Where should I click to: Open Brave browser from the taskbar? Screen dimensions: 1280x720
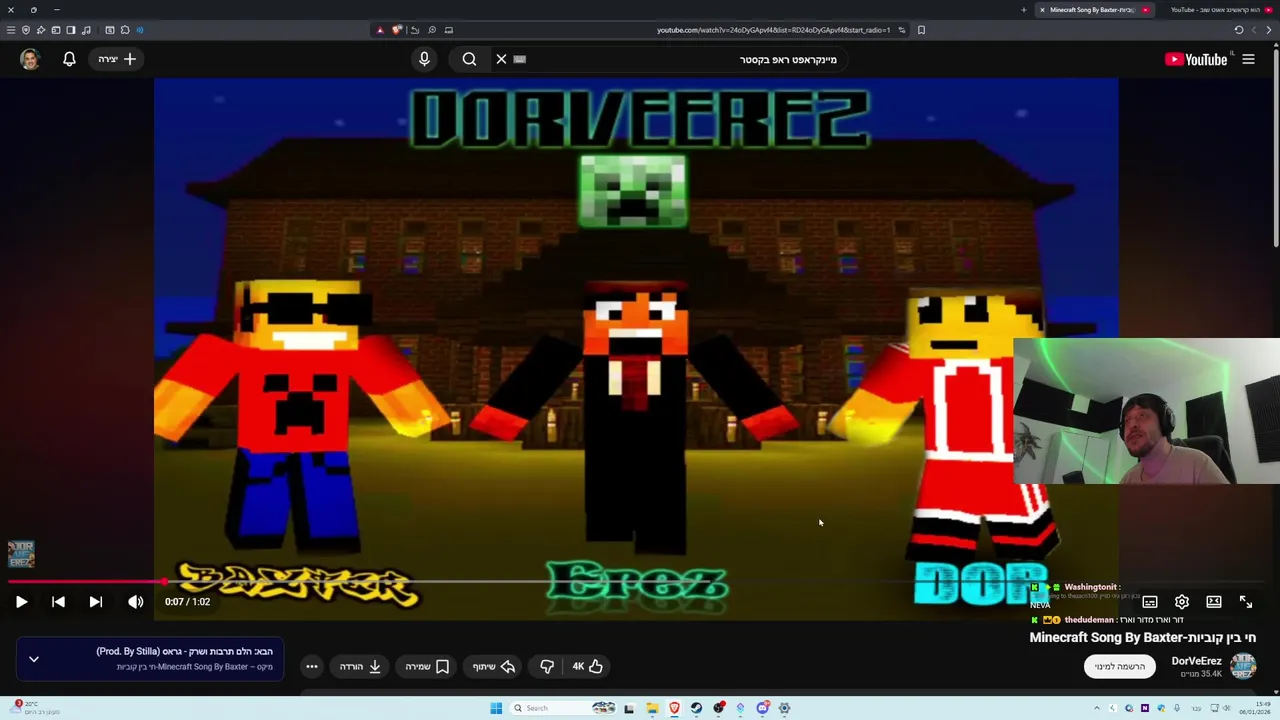[x=674, y=708]
